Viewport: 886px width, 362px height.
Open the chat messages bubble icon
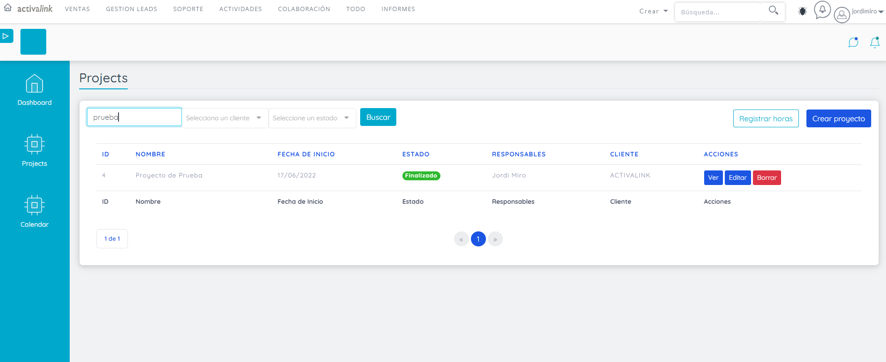click(853, 42)
